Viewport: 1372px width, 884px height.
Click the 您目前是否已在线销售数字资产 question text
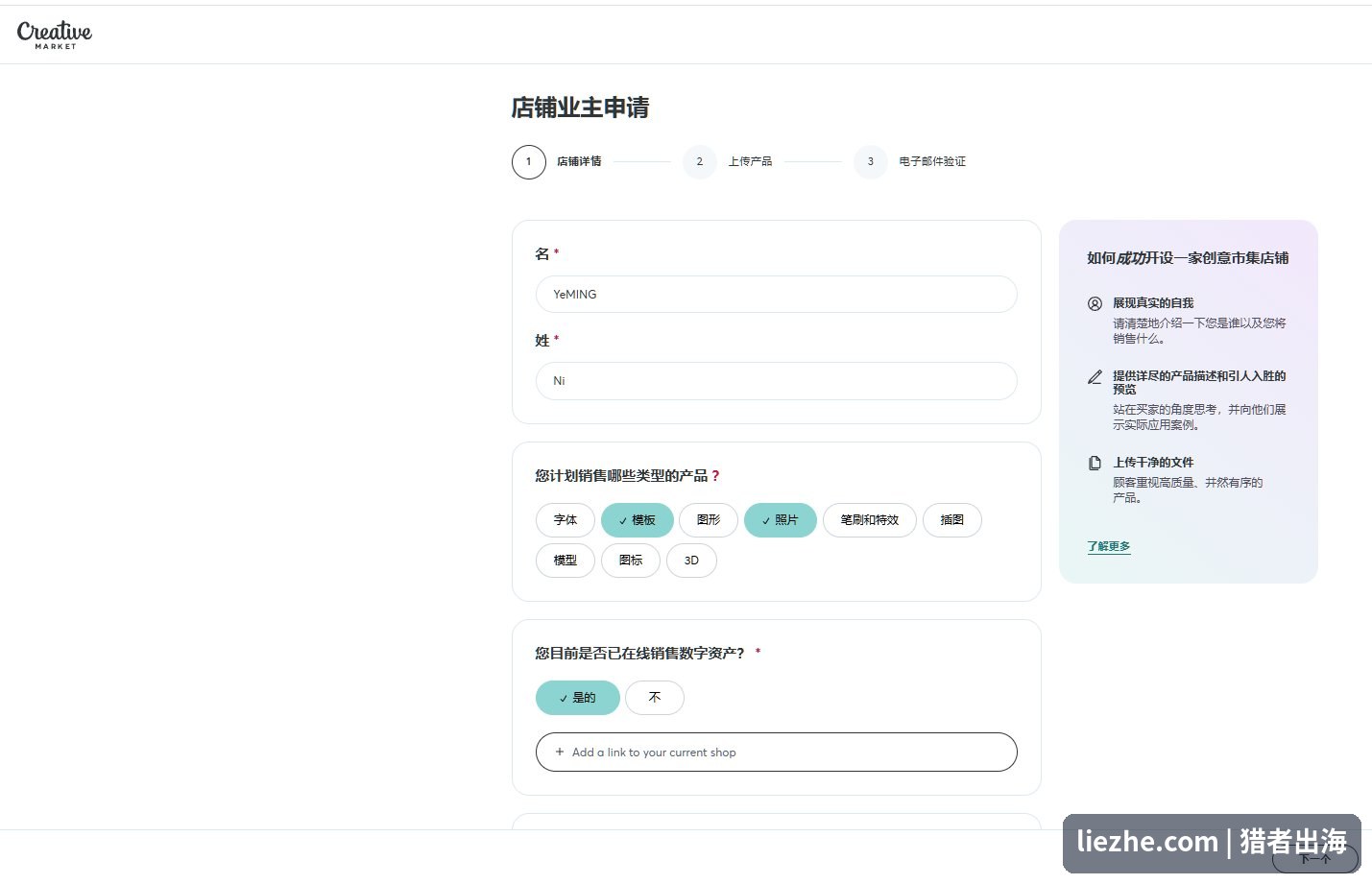(639, 654)
